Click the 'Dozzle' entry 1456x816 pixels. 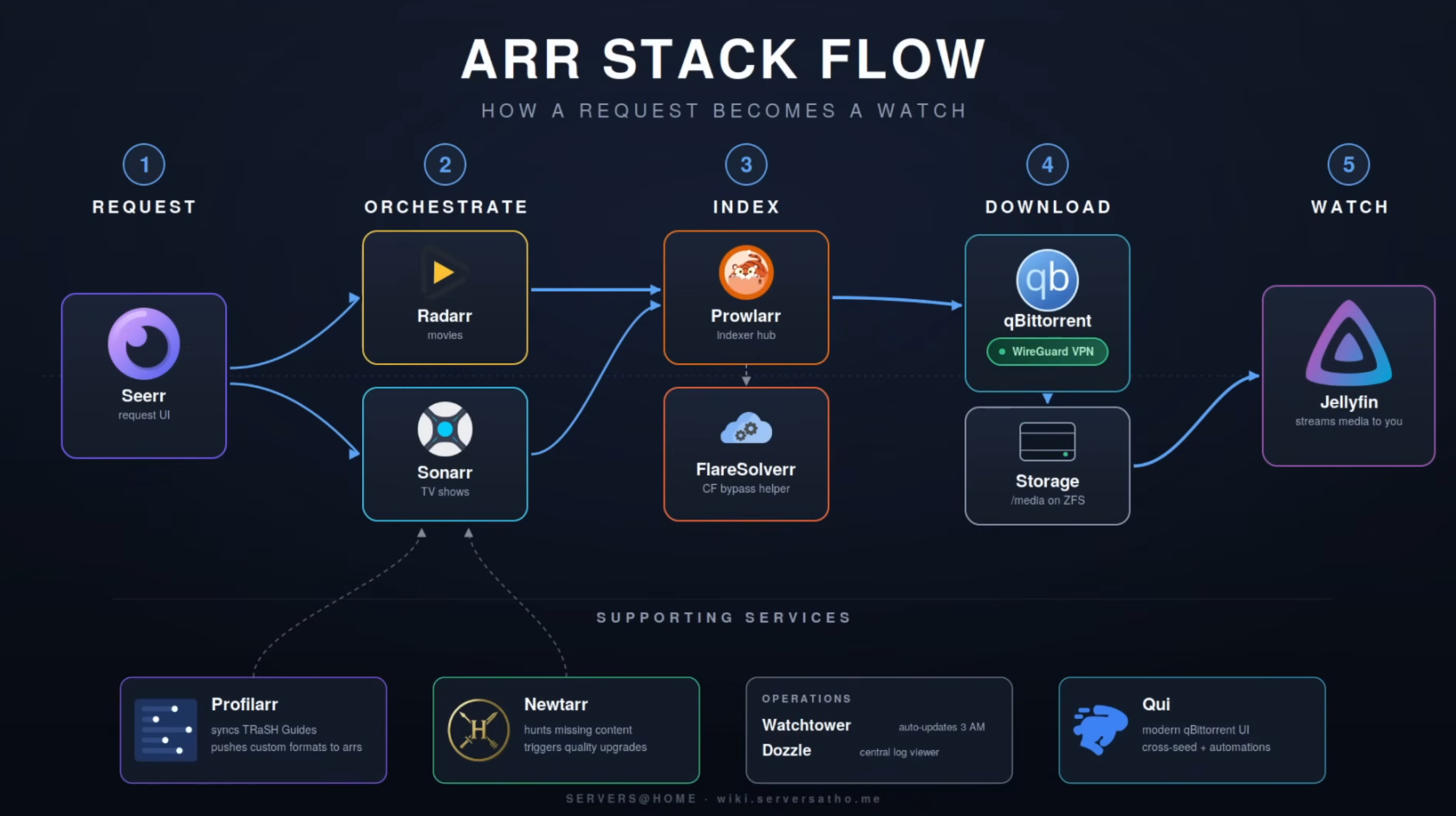(x=786, y=751)
